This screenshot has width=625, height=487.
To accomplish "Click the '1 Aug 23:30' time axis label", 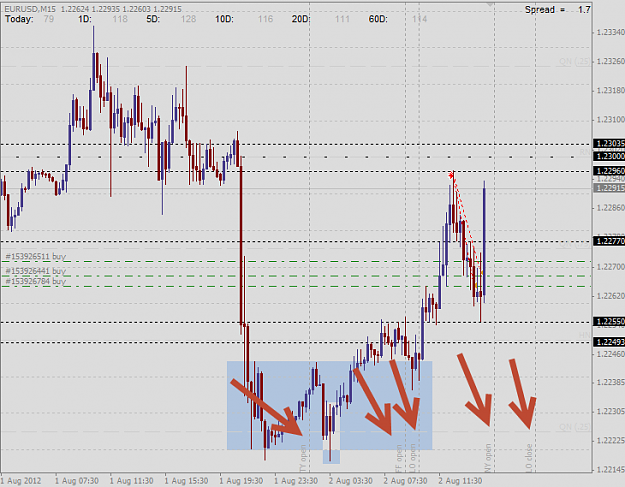I will [296, 481].
